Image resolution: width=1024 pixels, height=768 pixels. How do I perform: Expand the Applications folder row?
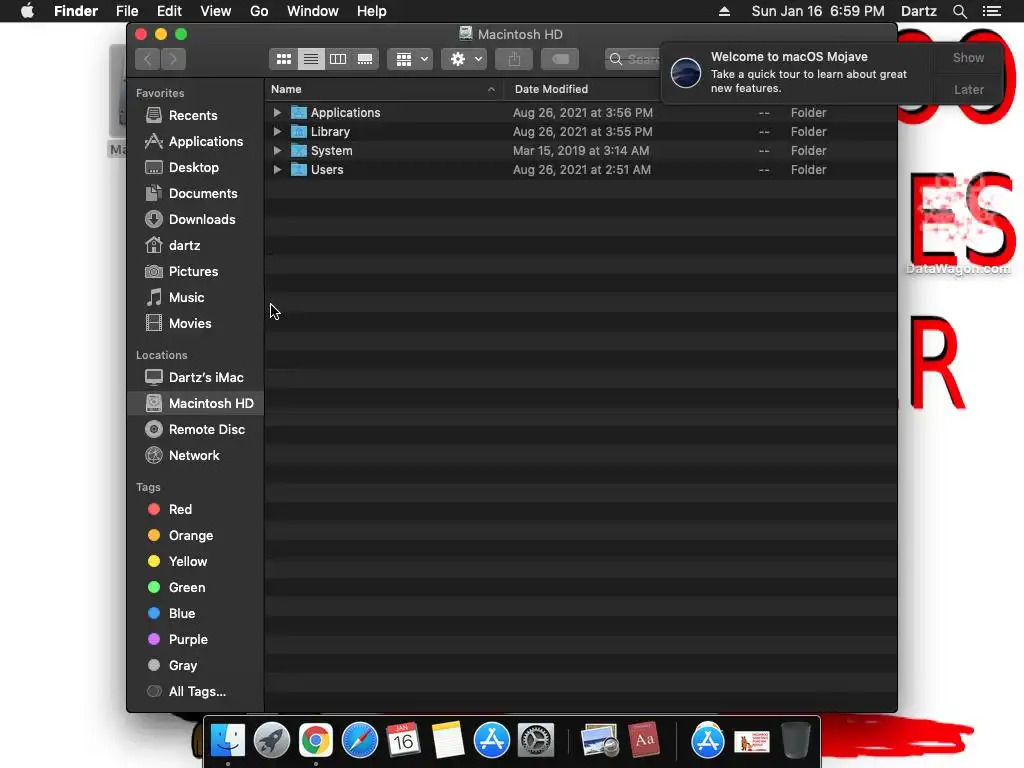[277, 112]
